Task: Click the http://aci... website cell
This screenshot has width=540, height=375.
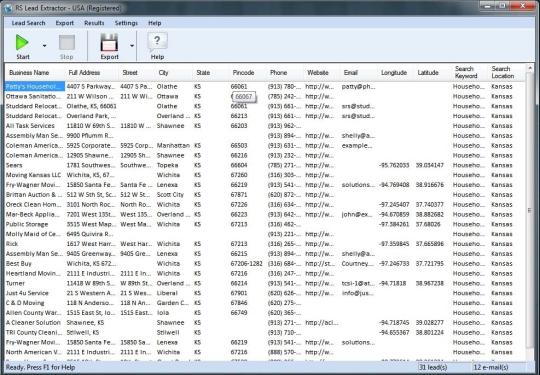Action: click(x=322, y=323)
